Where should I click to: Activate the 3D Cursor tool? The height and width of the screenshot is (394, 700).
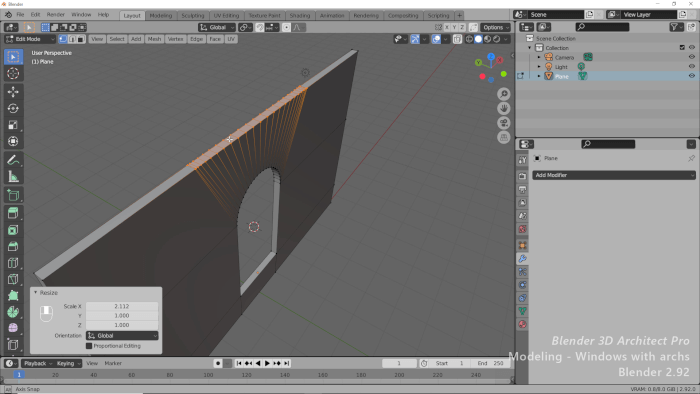click(x=13, y=73)
